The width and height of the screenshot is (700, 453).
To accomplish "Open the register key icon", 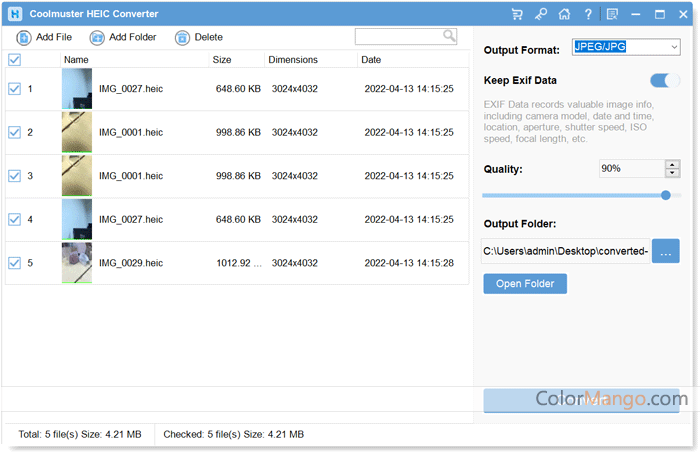I will point(541,14).
